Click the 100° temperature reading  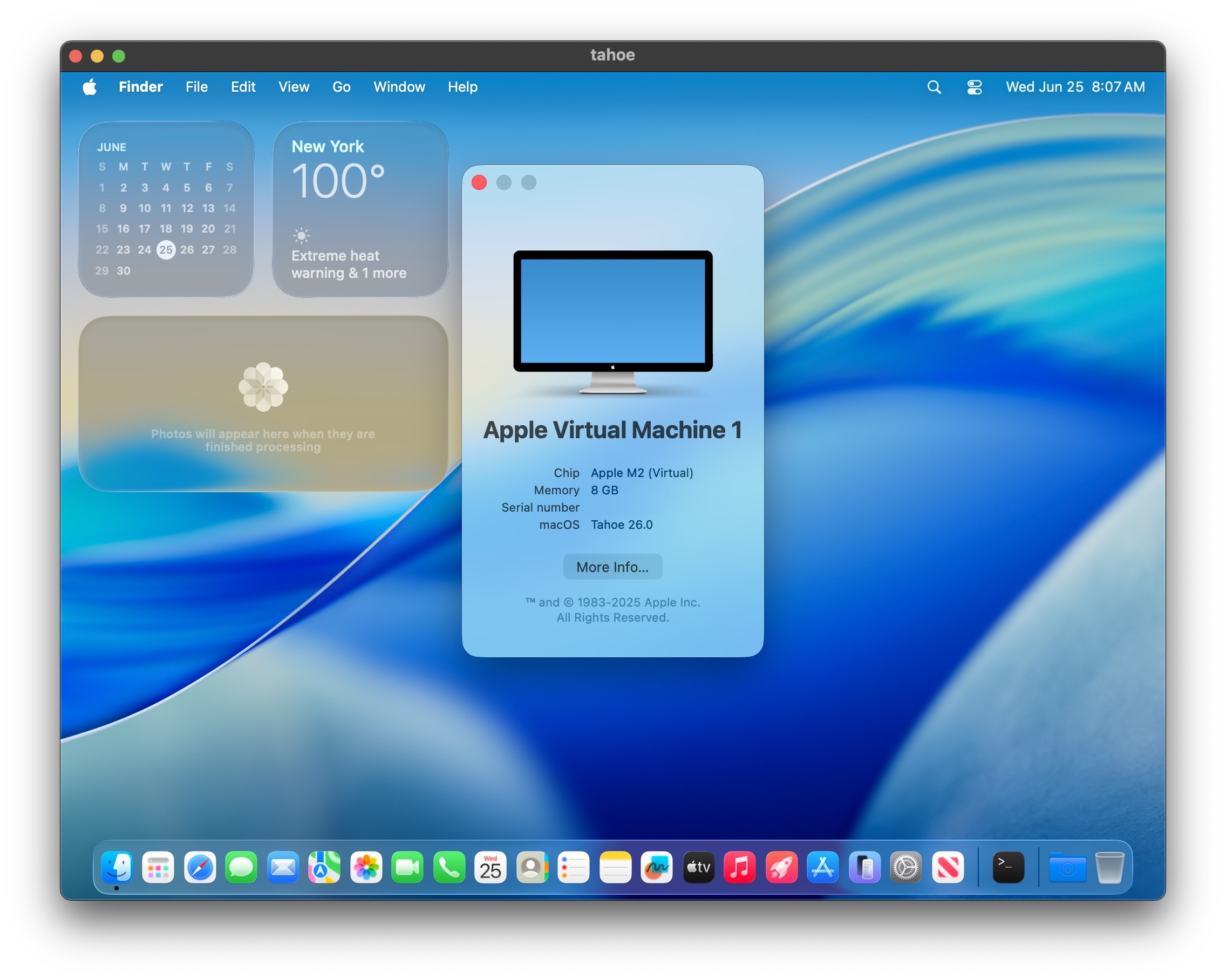(x=338, y=181)
